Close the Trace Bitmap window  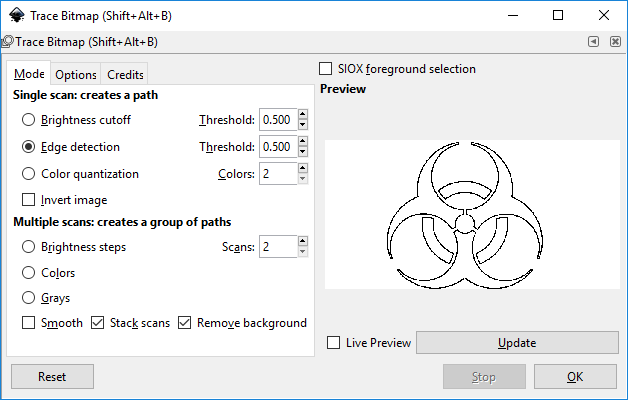pyautogui.click(x=604, y=16)
